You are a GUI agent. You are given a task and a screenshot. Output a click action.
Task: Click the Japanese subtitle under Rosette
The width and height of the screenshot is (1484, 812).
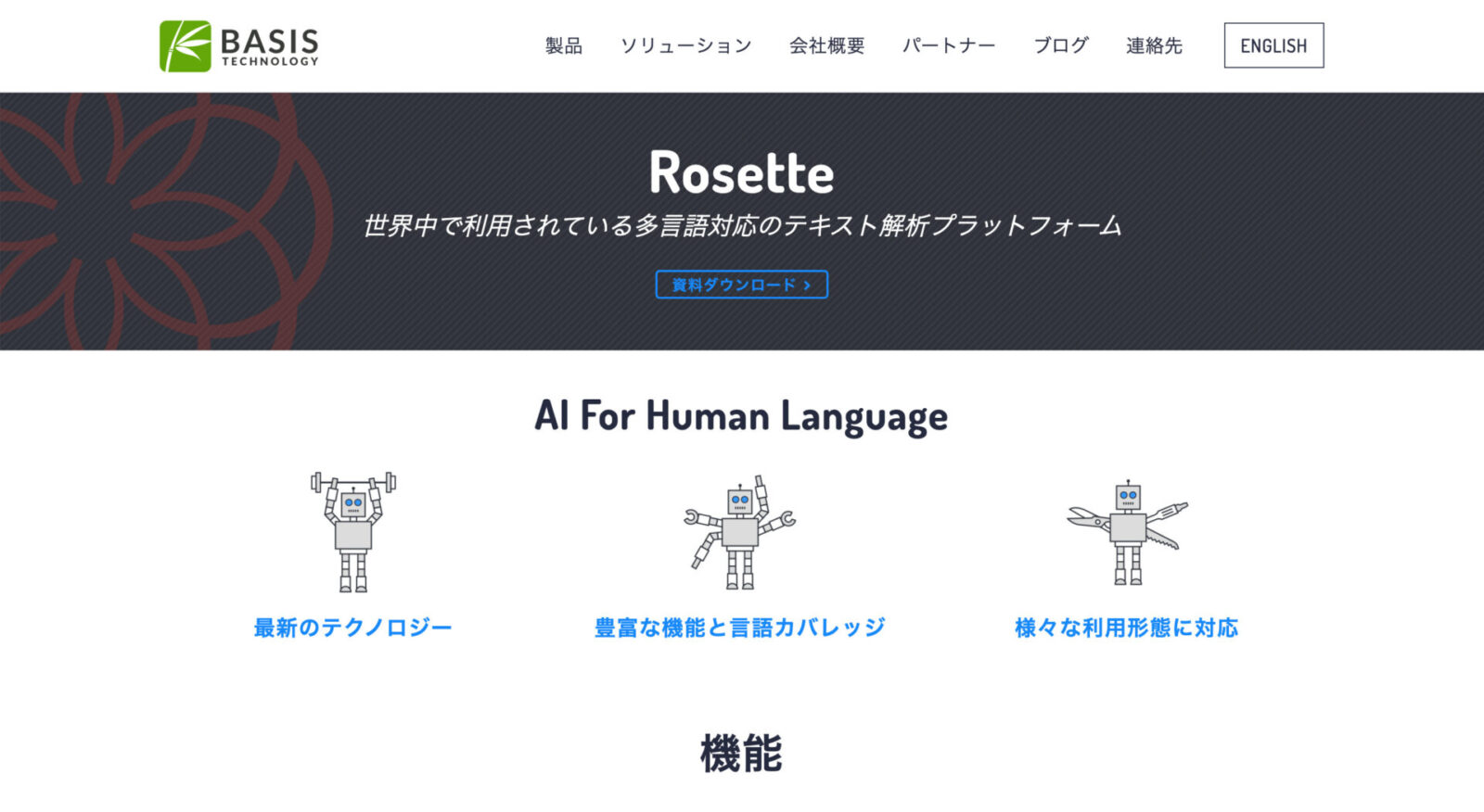click(741, 226)
